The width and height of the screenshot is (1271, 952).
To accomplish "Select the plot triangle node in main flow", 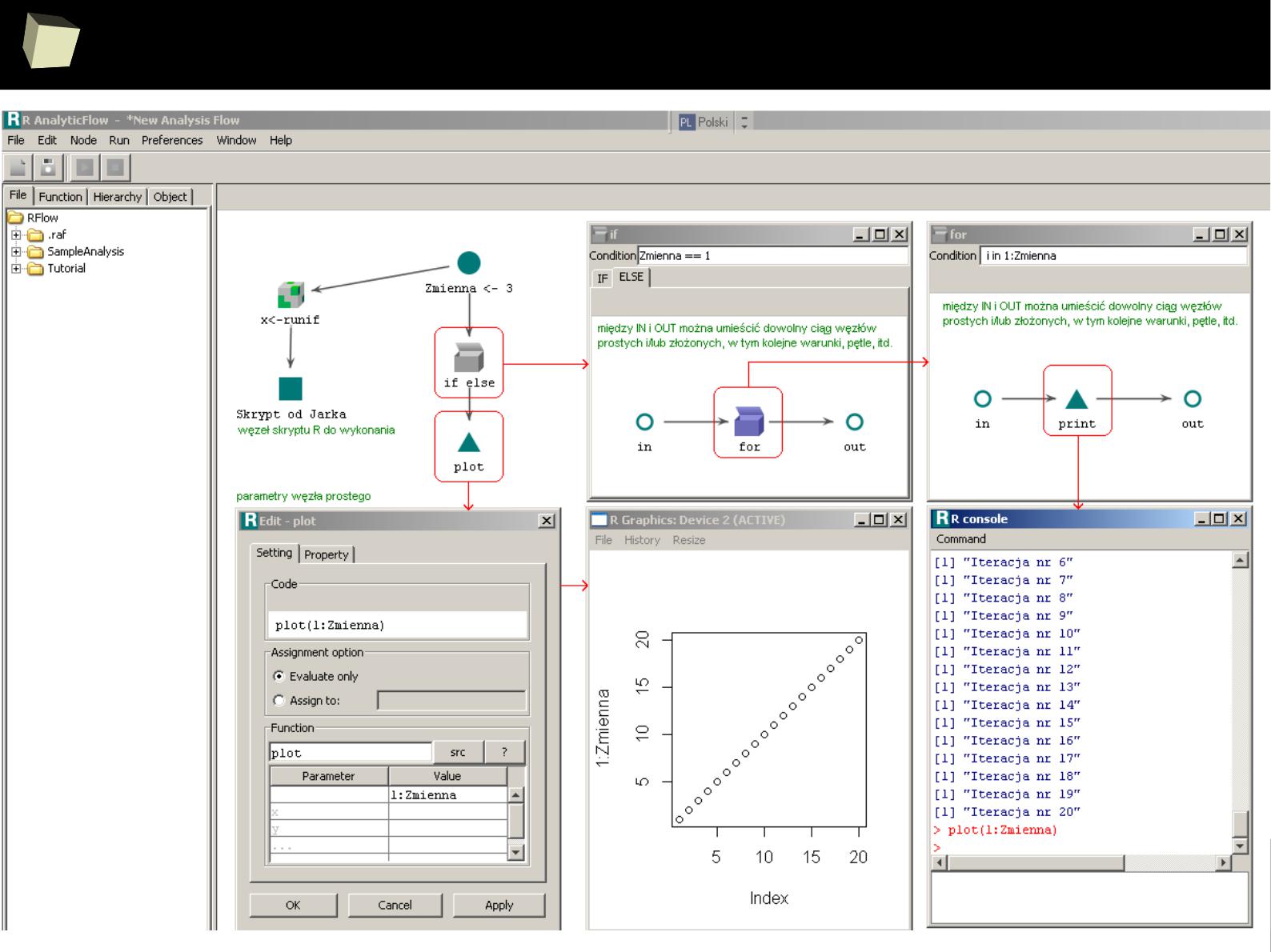I will point(469,442).
